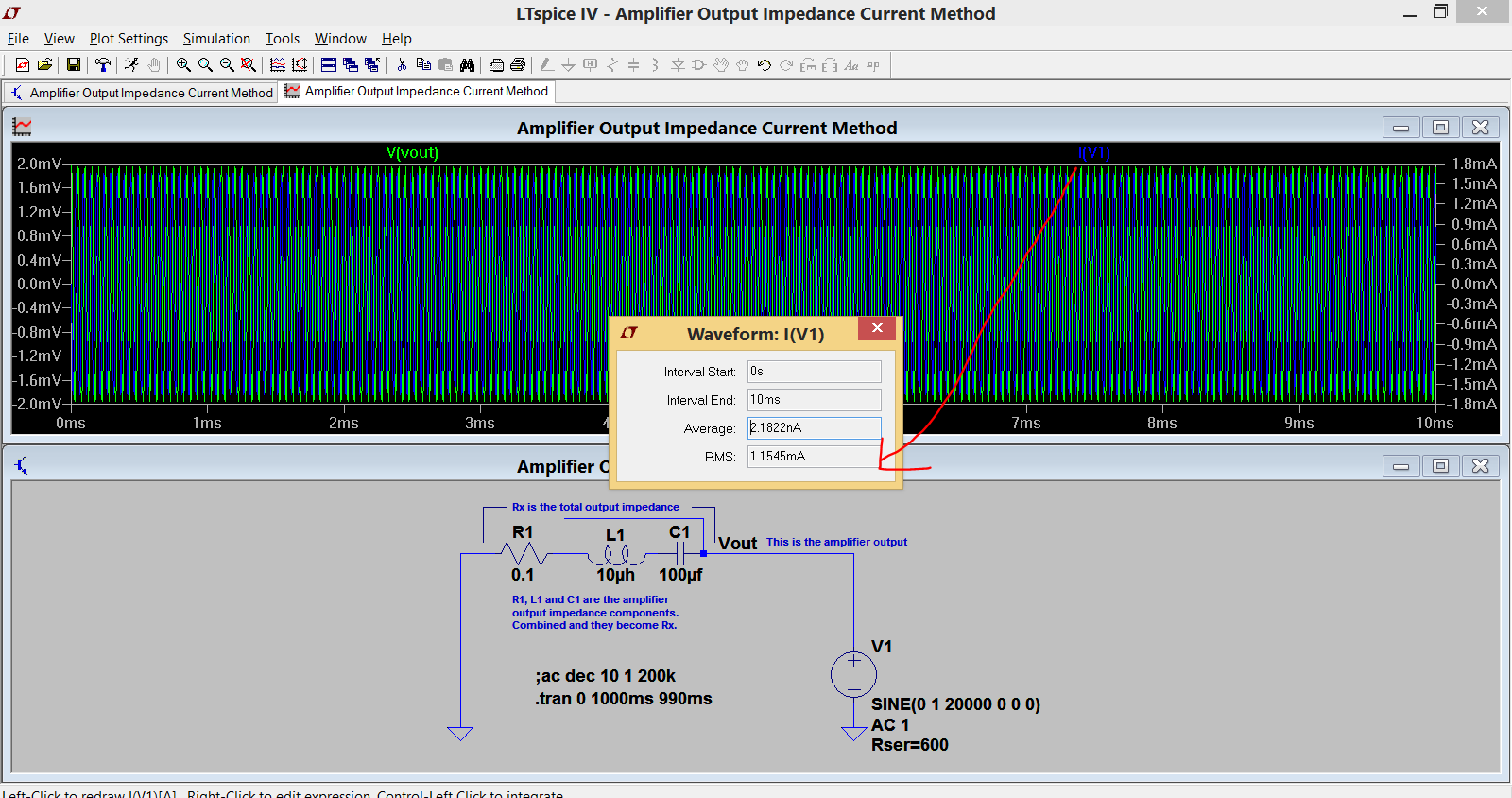Open the Plot Settings menu
The image size is (1512, 798).
point(129,39)
